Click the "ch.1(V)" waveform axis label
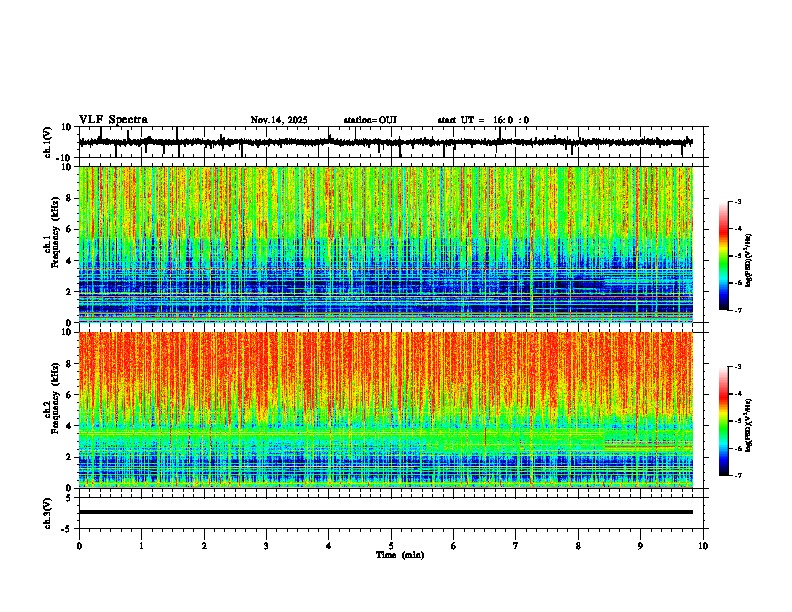 click(48, 142)
